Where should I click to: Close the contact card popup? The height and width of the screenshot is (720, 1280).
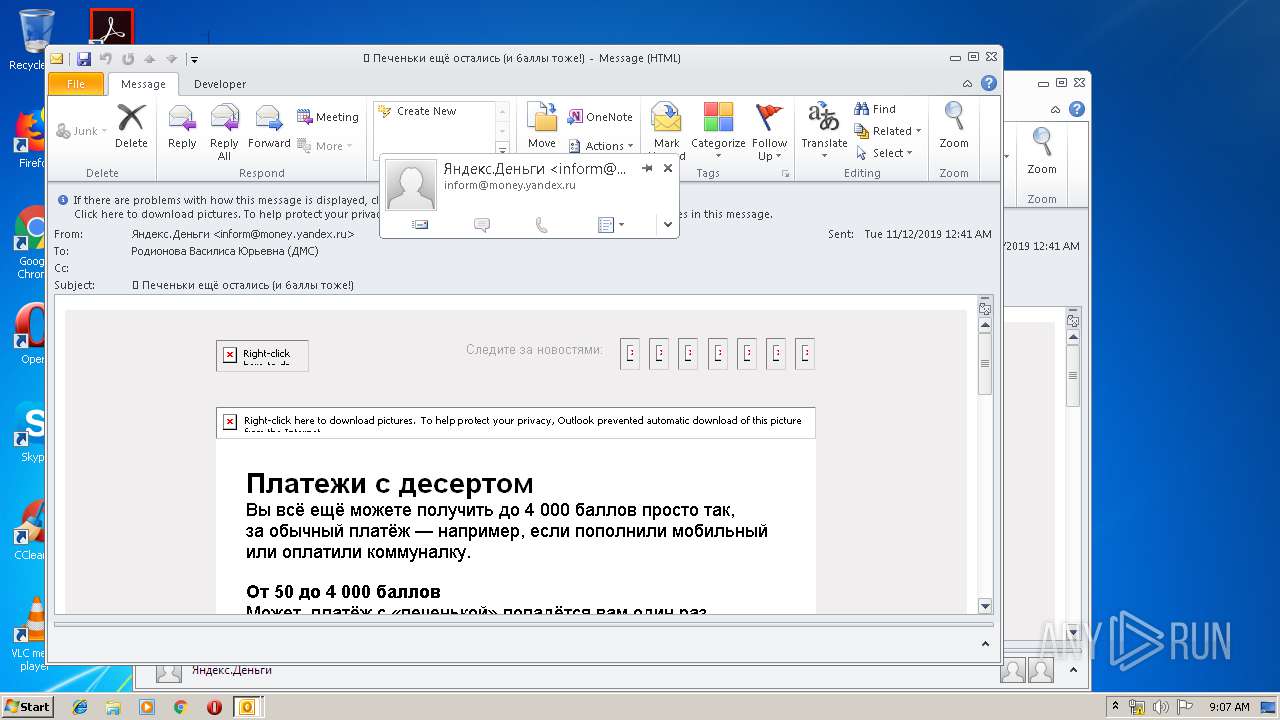668,168
